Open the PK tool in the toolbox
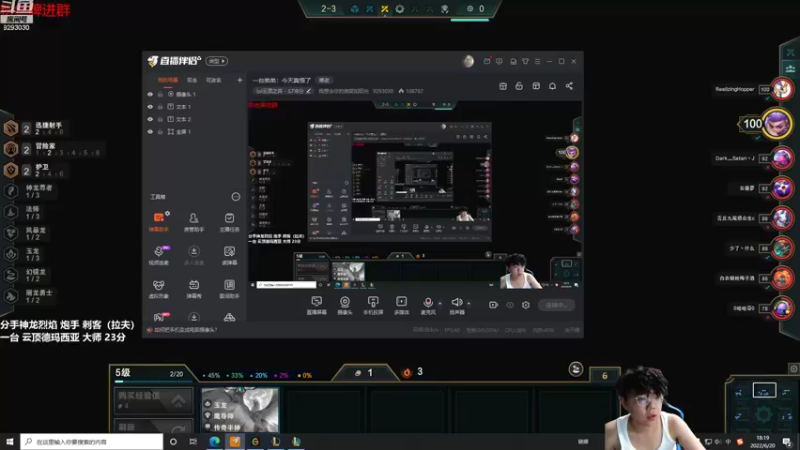Screen dimensions: 800x450 159,317
